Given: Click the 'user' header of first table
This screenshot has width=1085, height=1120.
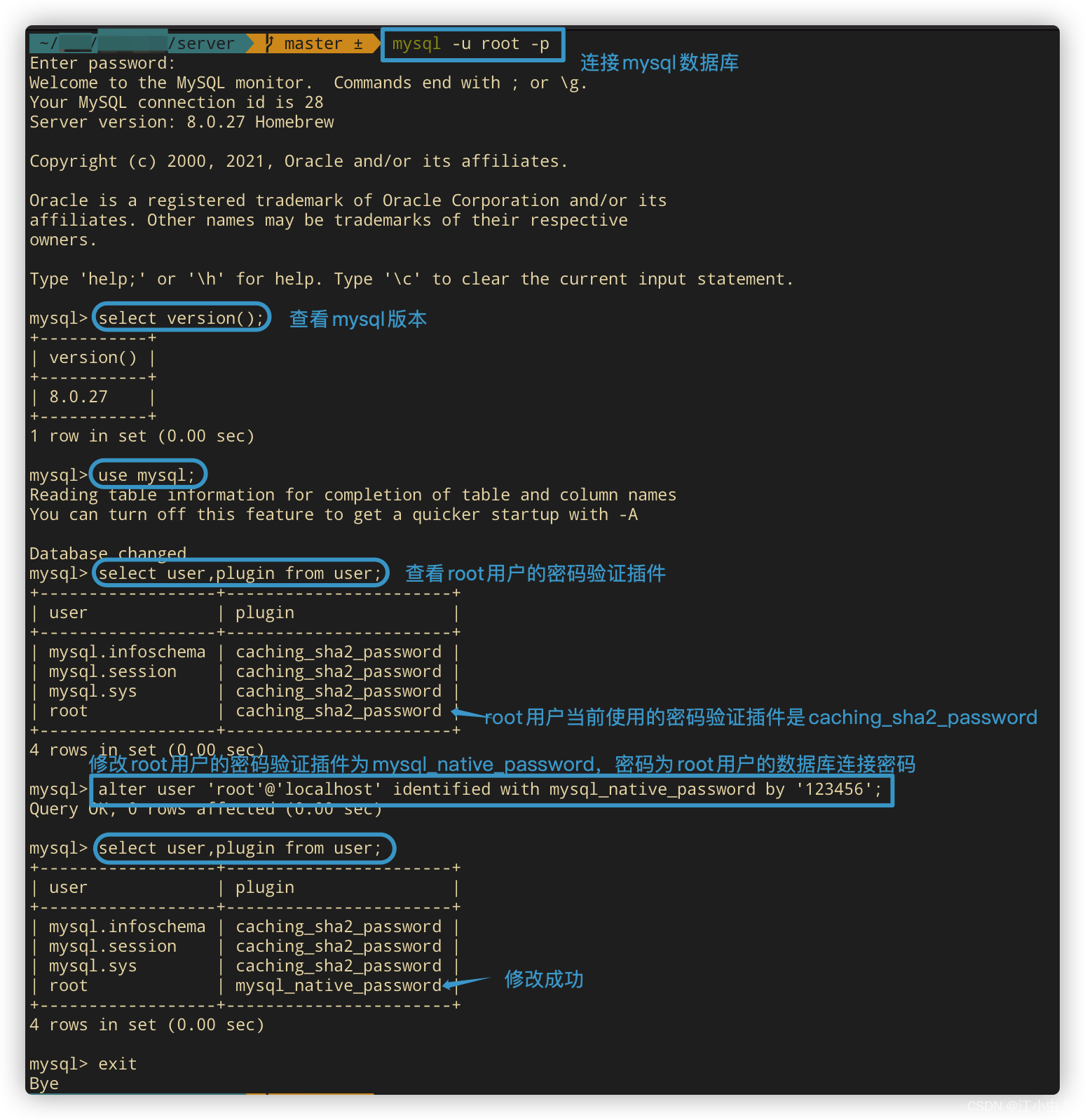Looking at the screenshot, I should coord(69,613).
